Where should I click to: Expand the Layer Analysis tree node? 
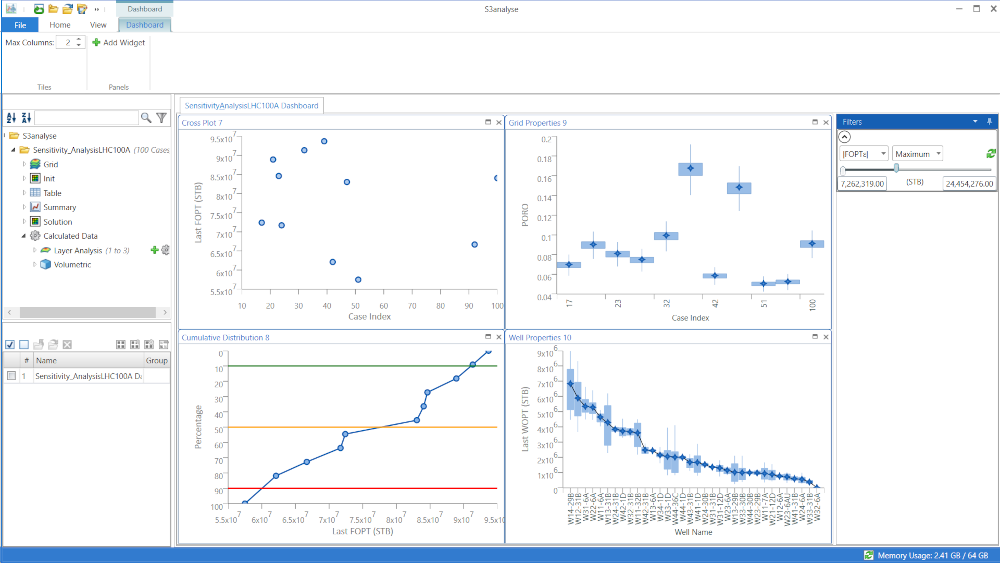click(34, 251)
